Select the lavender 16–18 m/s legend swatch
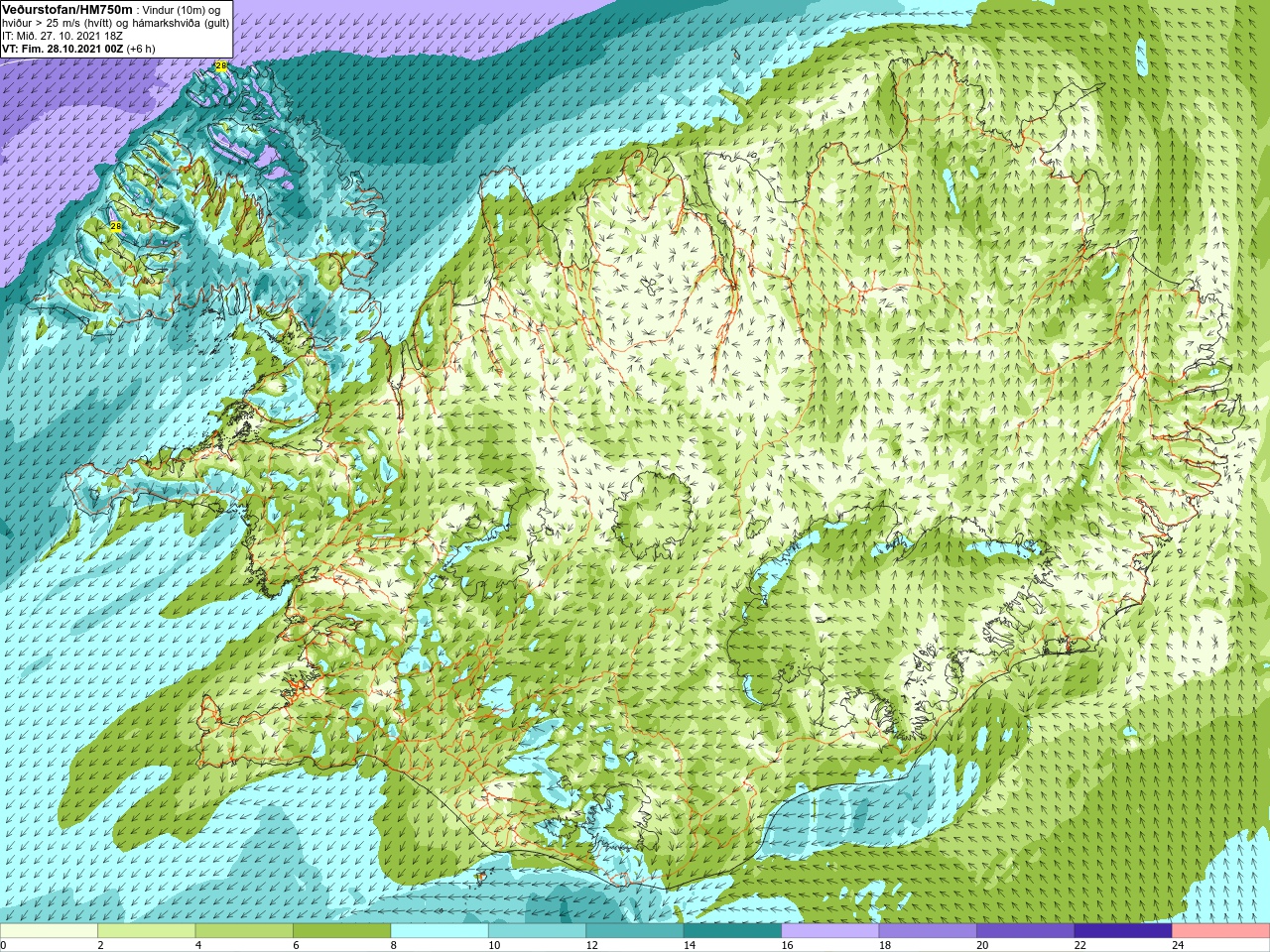The width and height of the screenshot is (1270, 952). [x=830, y=931]
